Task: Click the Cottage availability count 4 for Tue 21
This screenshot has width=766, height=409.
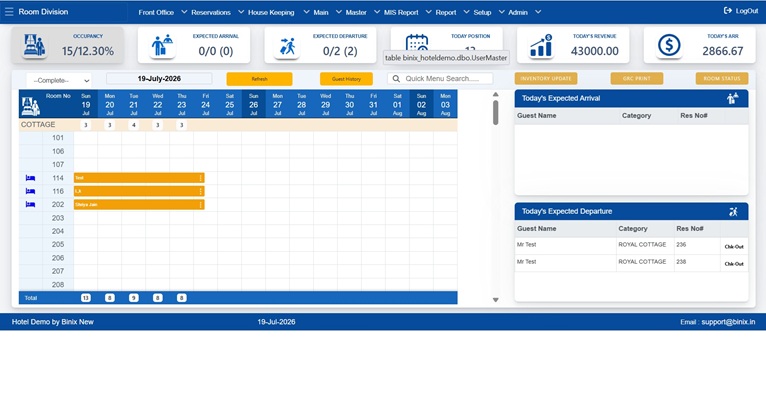Action: pos(133,125)
